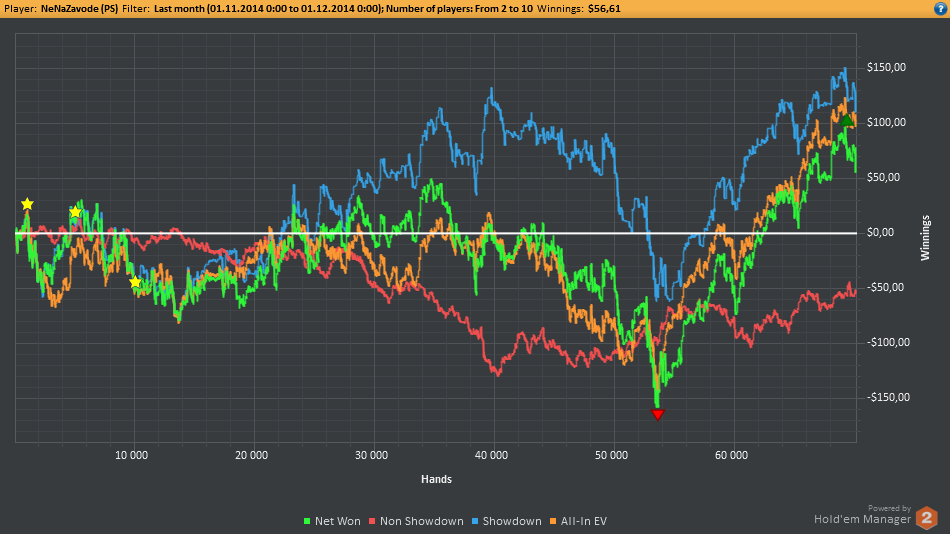Toggle the Showdown legend entry
The image size is (950, 534).
point(507,521)
